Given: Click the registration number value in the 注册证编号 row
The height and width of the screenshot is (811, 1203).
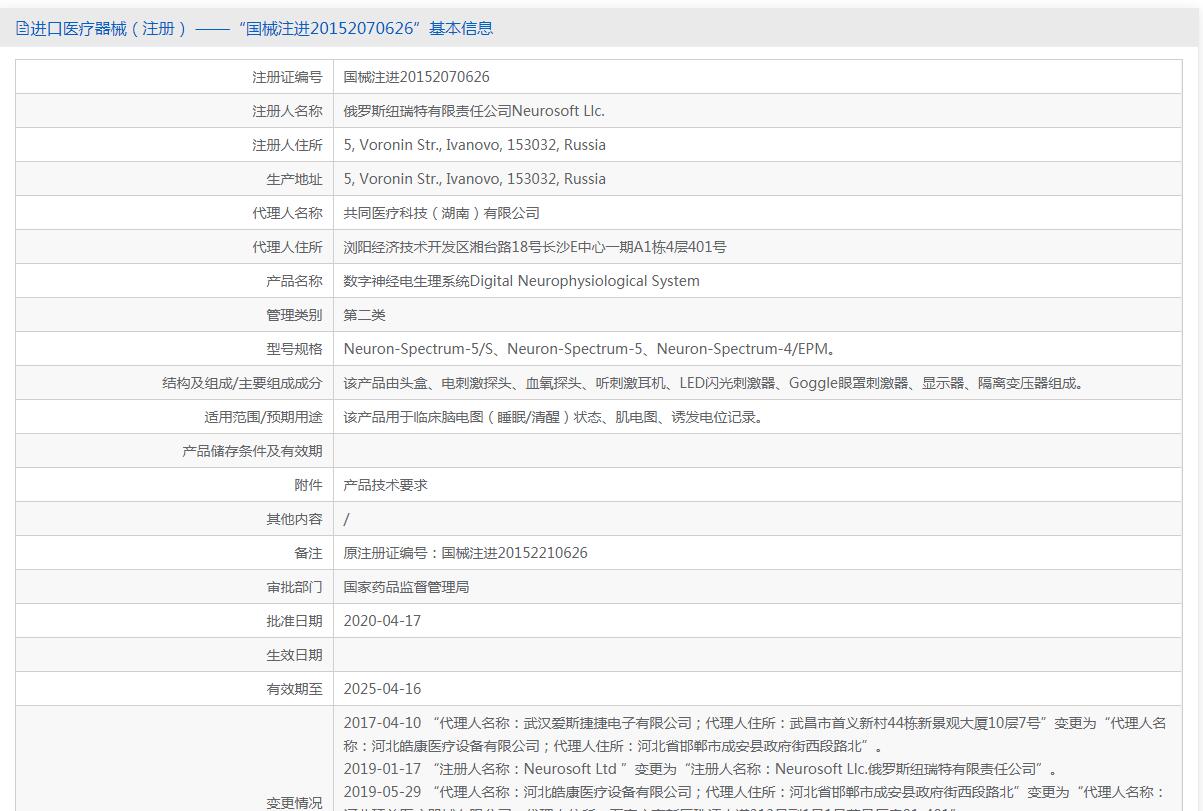Looking at the screenshot, I should [416, 77].
